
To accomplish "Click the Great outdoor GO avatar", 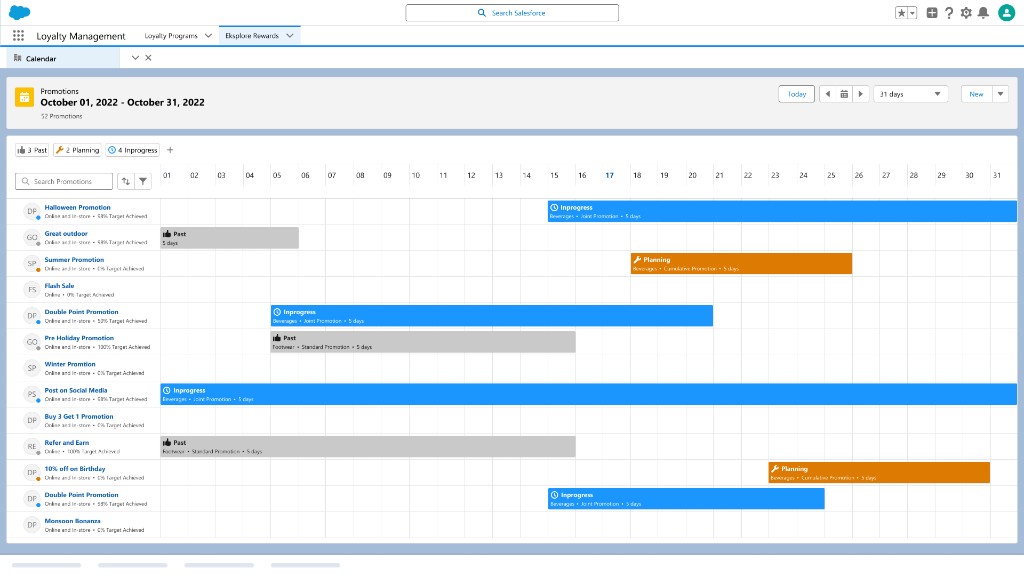I will pos(31,237).
